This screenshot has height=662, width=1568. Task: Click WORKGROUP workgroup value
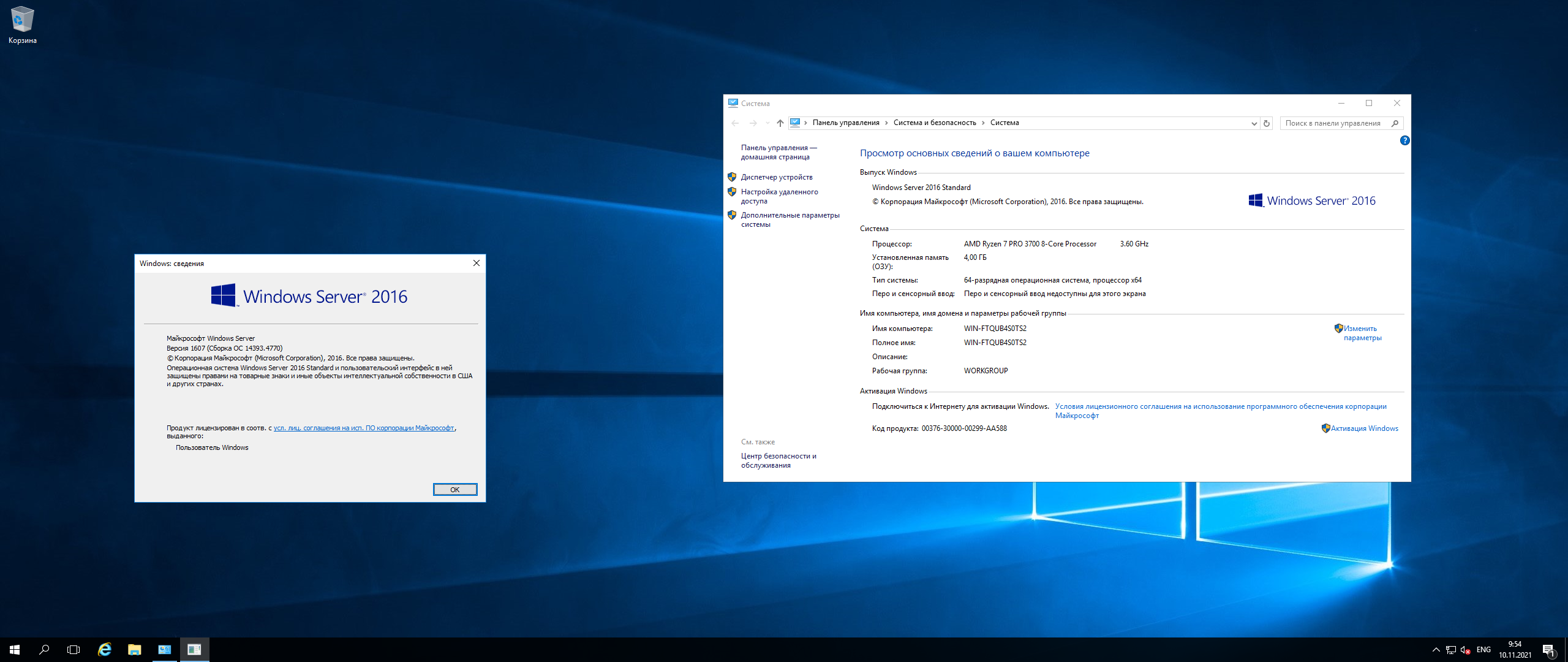986,371
